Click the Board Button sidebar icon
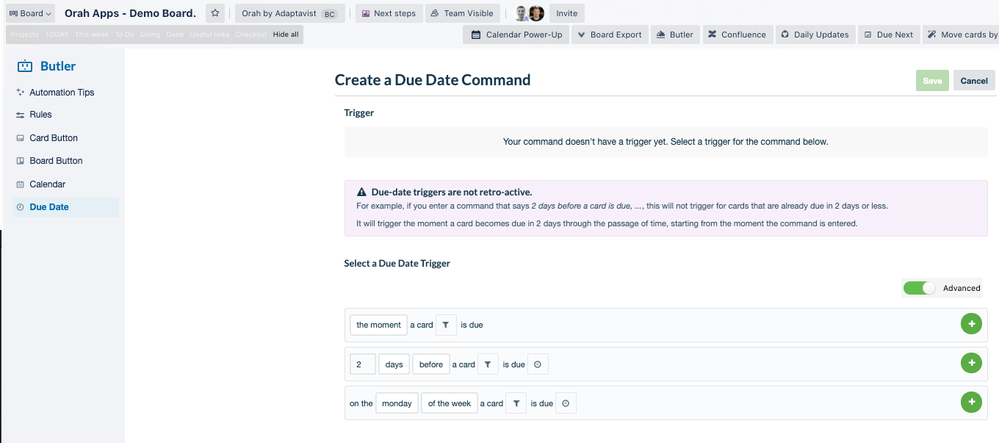This screenshot has width=999, height=443. point(20,161)
